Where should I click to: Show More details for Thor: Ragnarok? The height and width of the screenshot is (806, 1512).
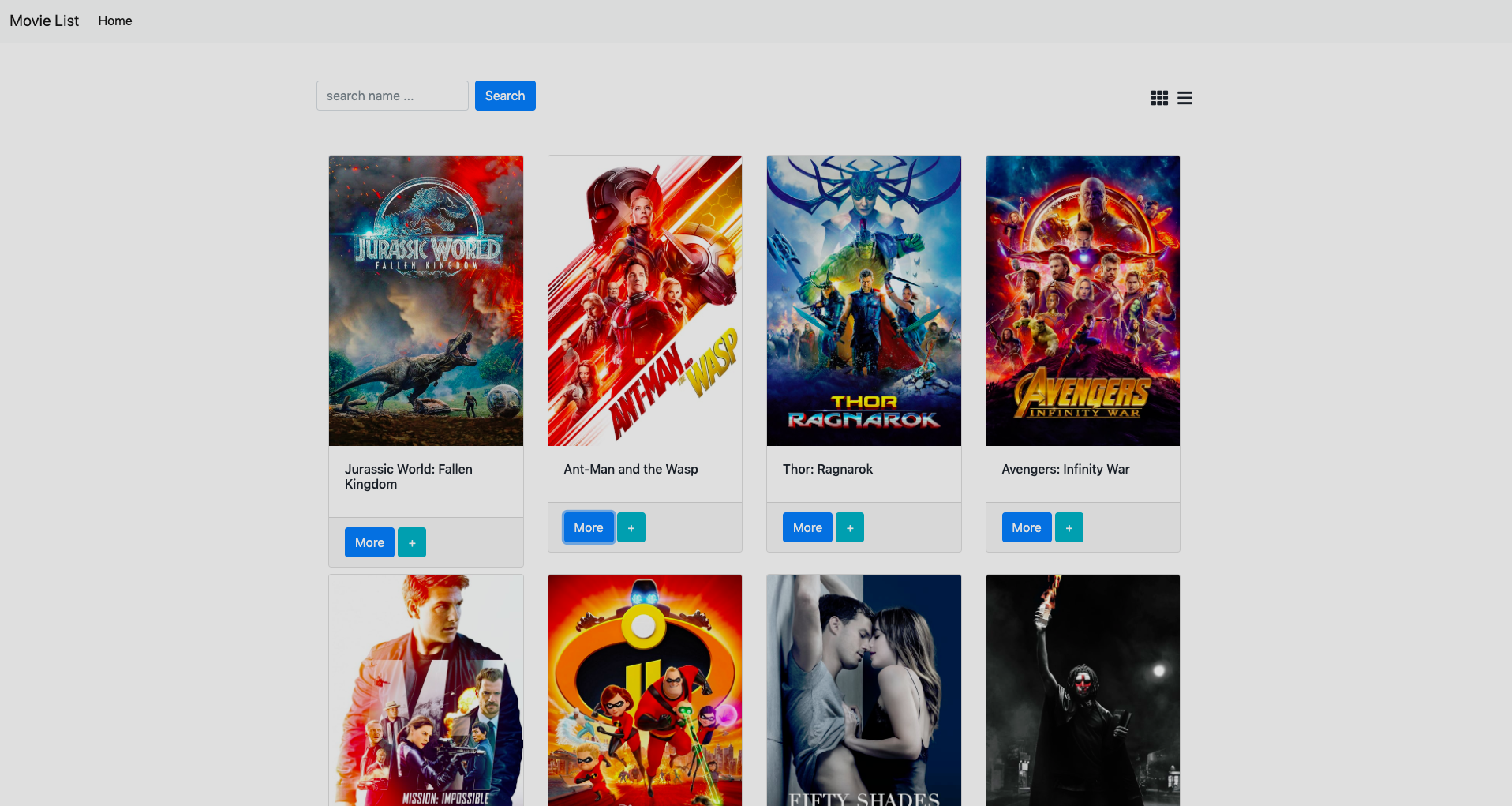[x=807, y=527]
